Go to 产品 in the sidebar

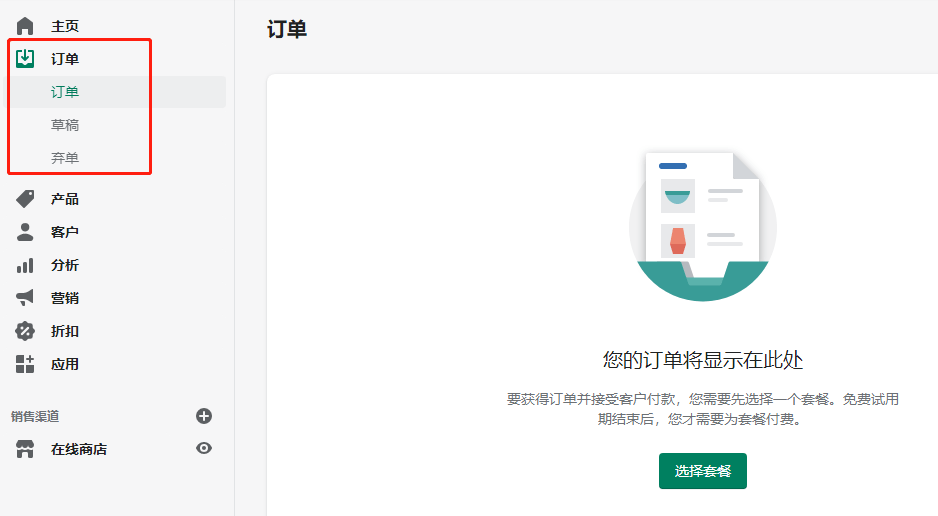(x=65, y=199)
